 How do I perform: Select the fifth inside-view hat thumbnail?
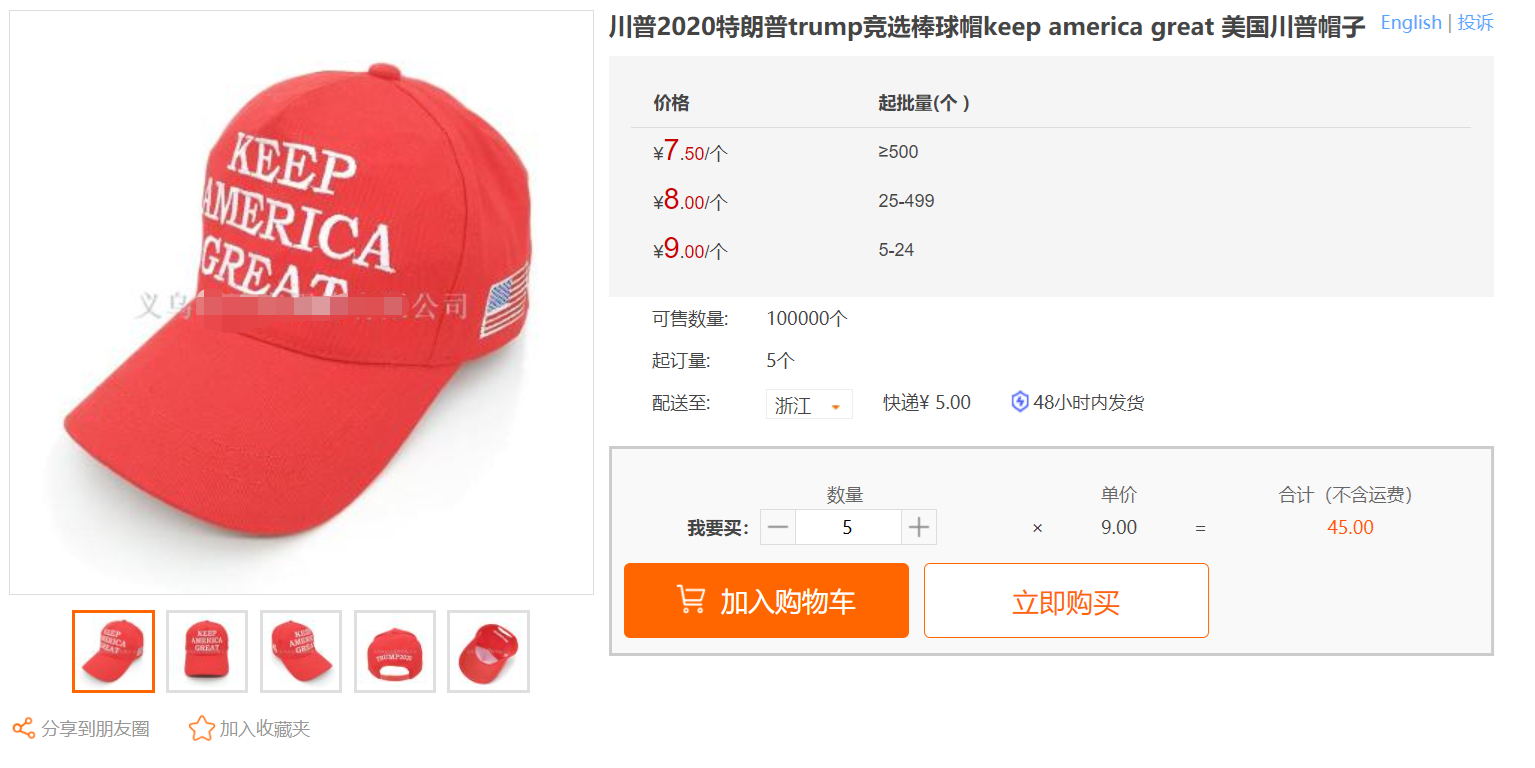(x=488, y=651)
